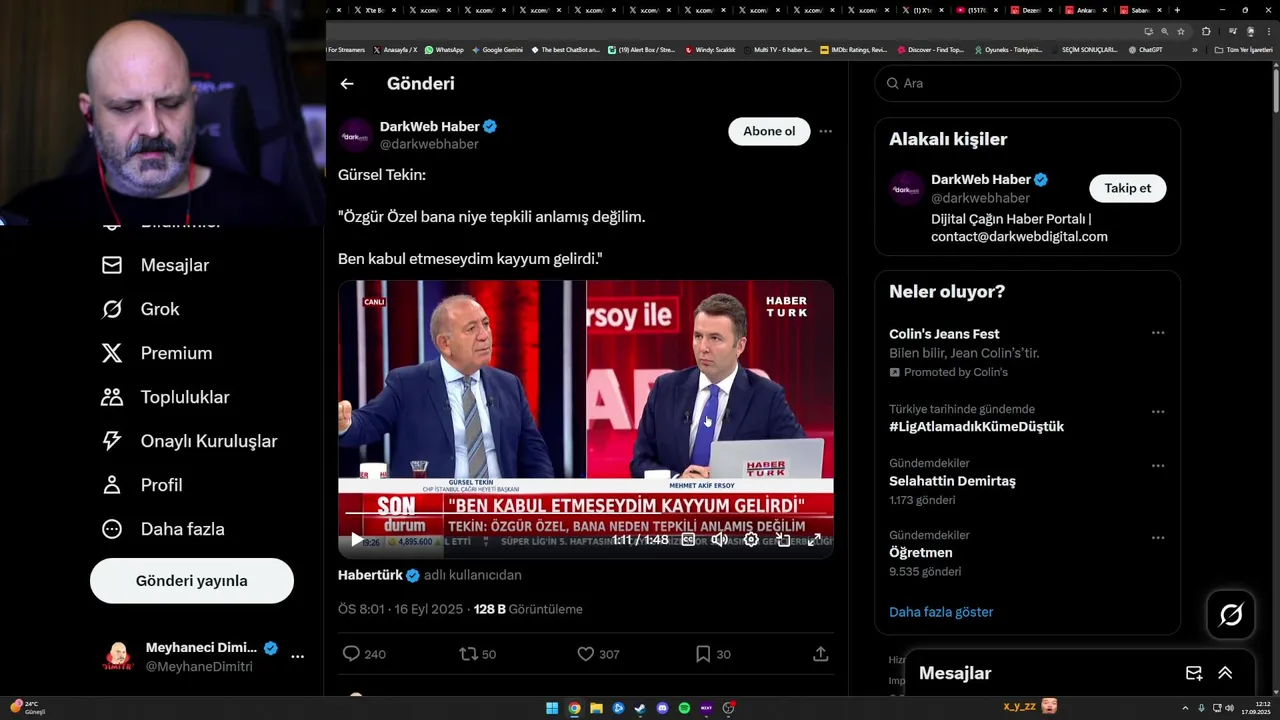Open #LigAtlamadıkKümeDüştük trend
Screen dimensions: 1280x720
point(976,426)
